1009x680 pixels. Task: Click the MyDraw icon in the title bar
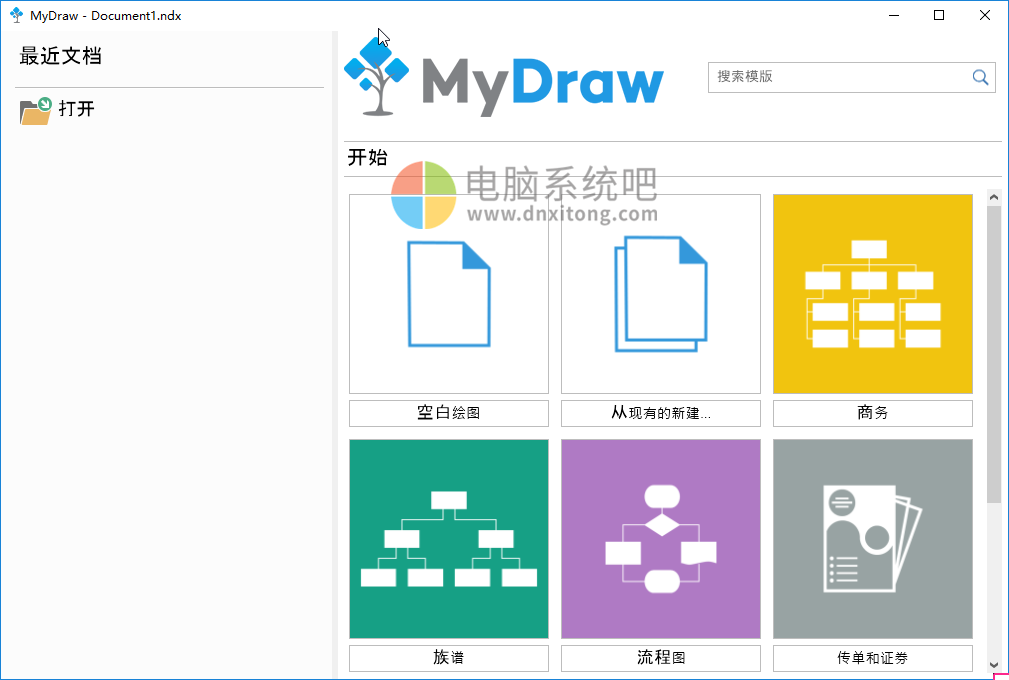tap(15, 15)
